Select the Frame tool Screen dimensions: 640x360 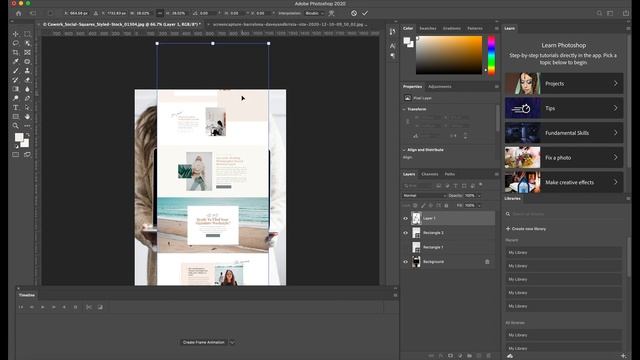27,52
